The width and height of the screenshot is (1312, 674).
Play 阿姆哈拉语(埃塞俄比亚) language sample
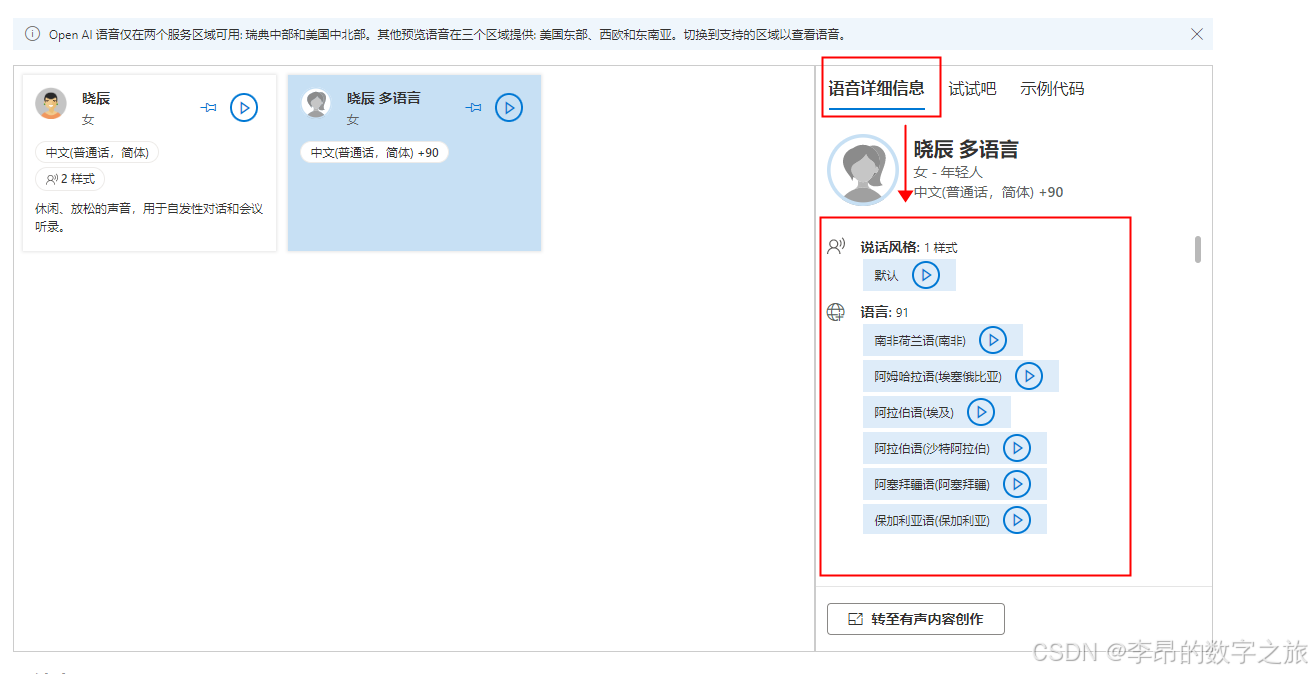[x=1029, y=376]
